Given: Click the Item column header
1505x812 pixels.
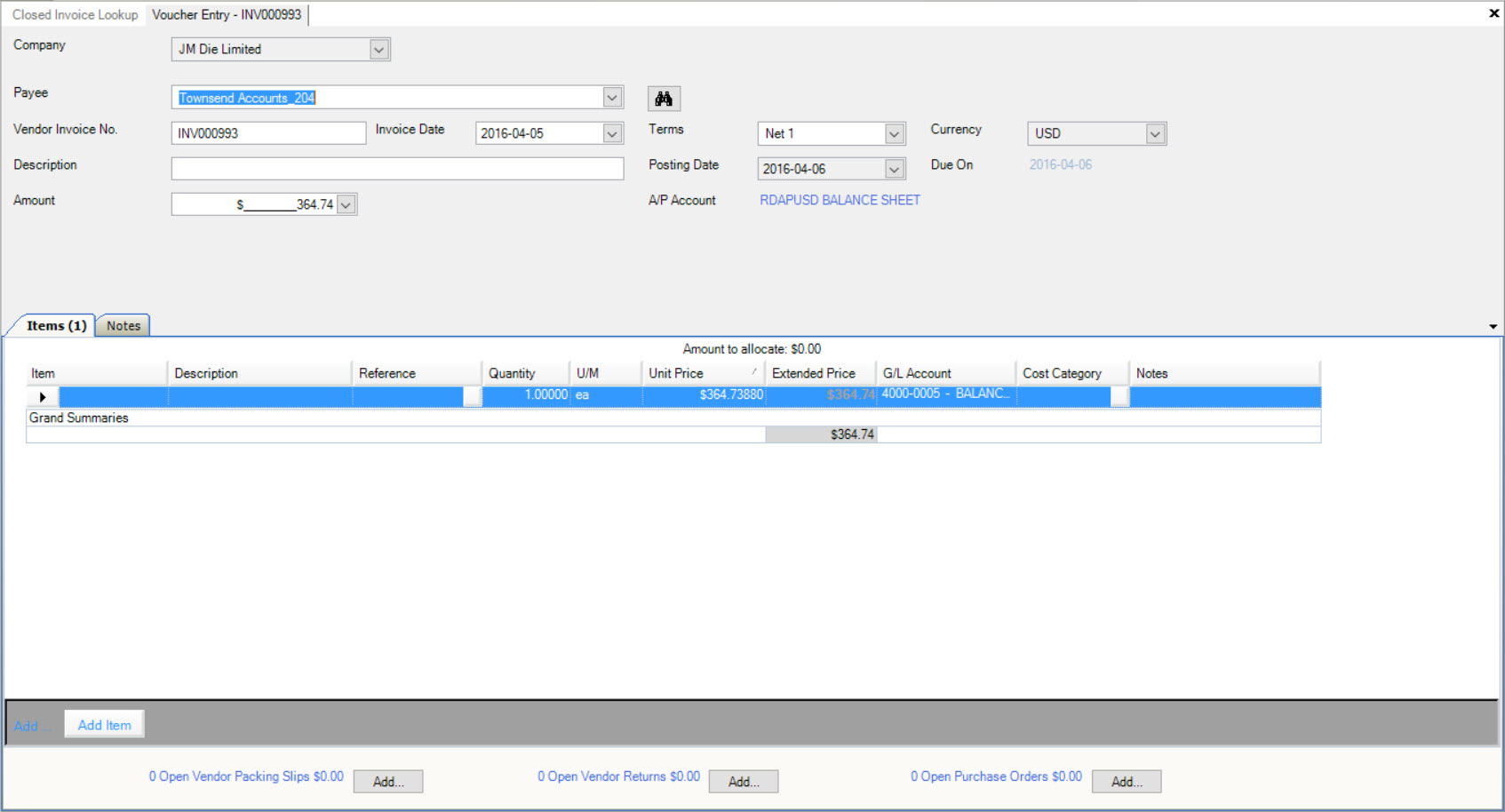Looking at the screenshot, I should 96,373.
